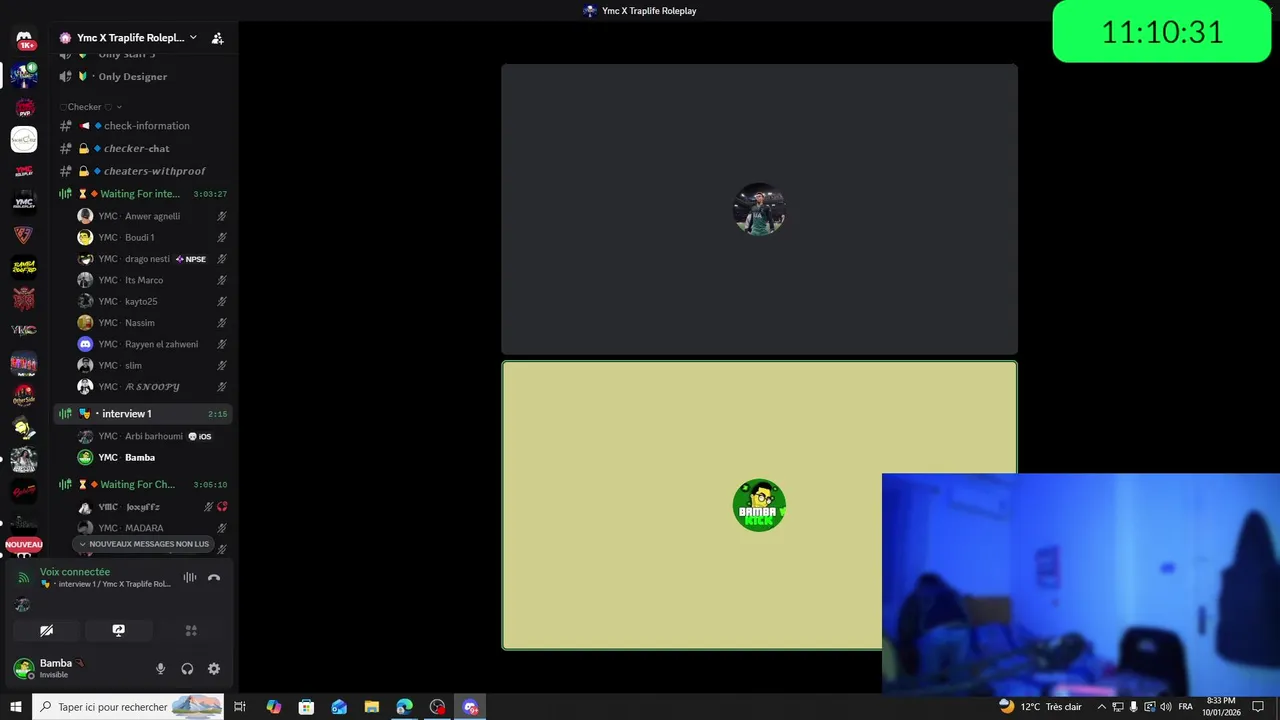Toggle headphone deafen in user panel
The height and width of the screenshot is (720, 1280).
(187, 669)
